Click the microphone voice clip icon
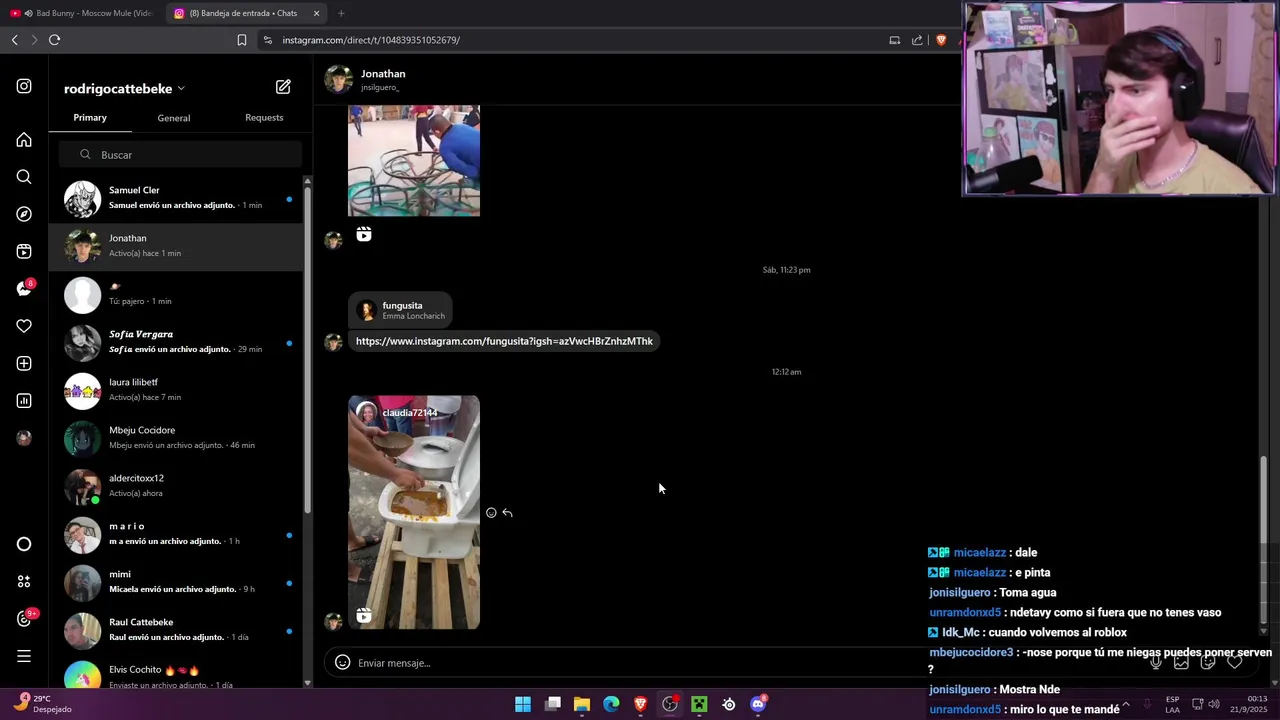The height and width of the screenshot is (720, 1280). point(1155,662)
